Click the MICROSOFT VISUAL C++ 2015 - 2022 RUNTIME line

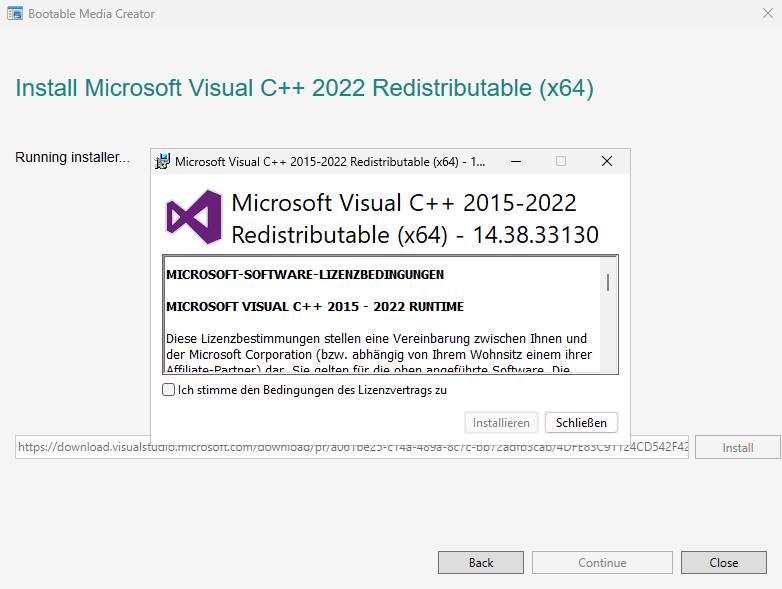pyautogui.click(x=315, y=307)
